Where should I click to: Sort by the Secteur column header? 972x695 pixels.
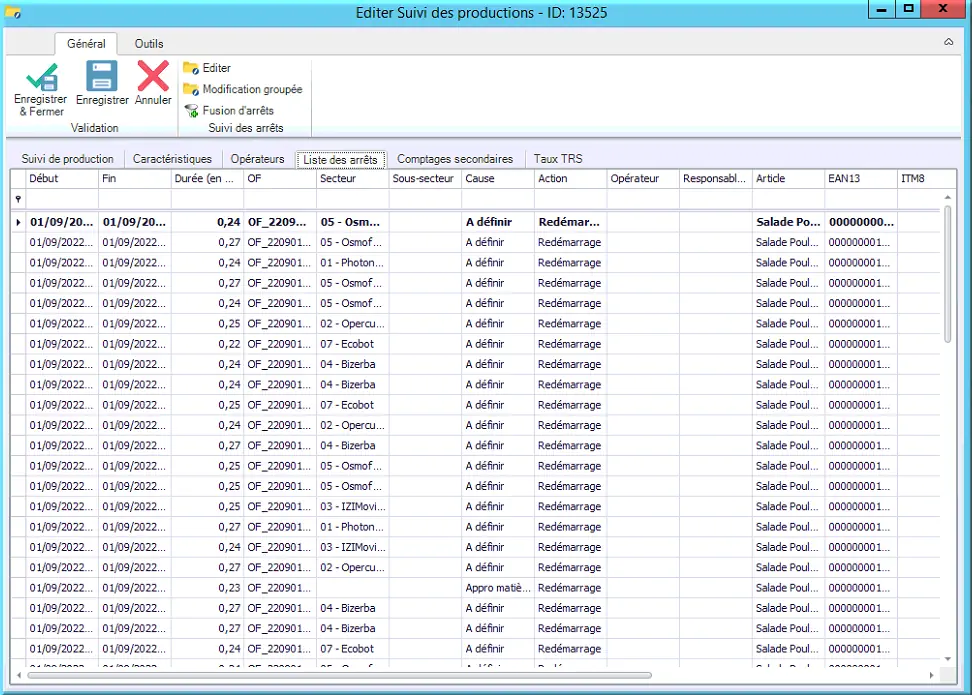point(352,179)
